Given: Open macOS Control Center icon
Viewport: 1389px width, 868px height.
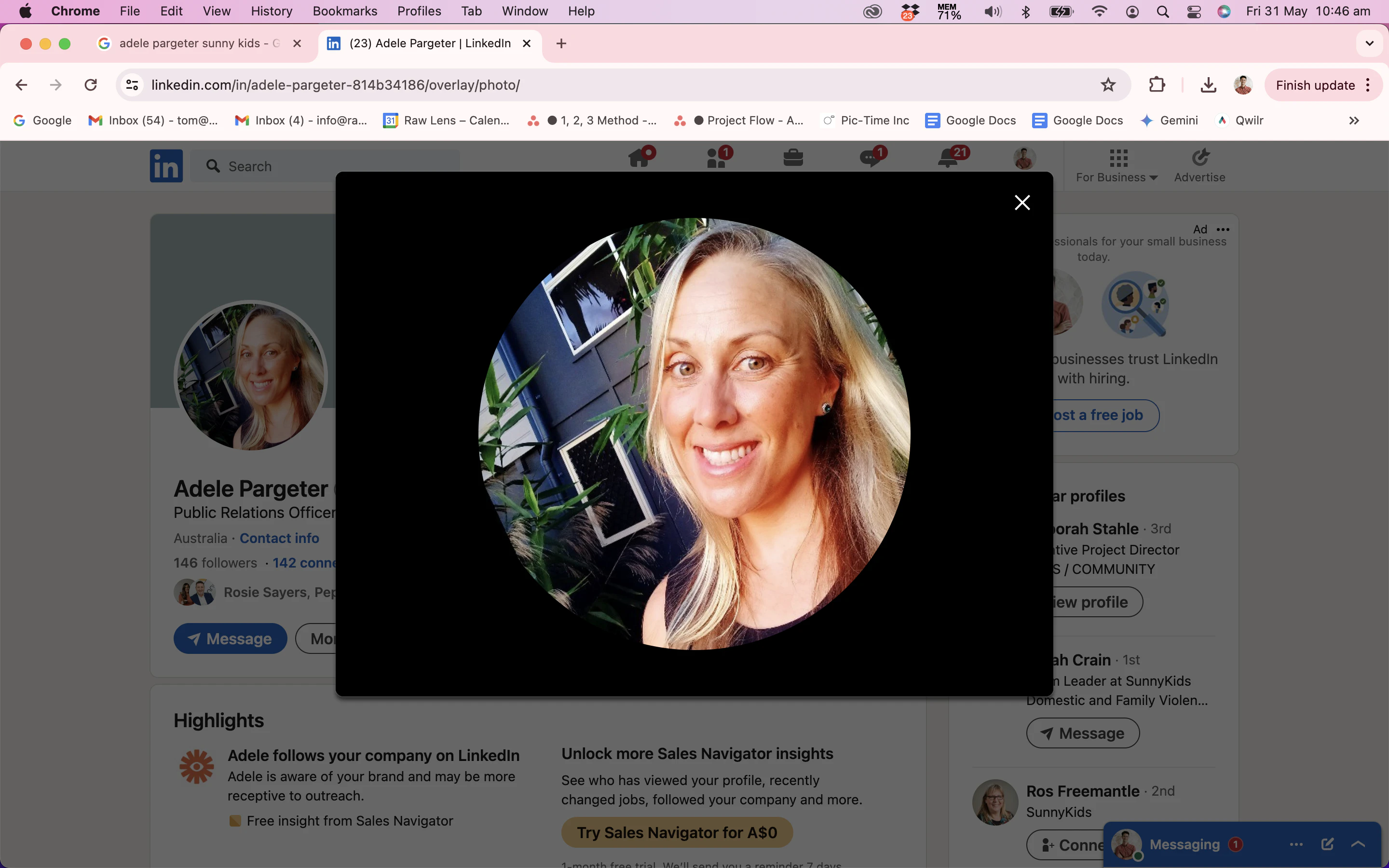Looking at the screenshot, I should pyautogui.click(x=1194, y=12).
